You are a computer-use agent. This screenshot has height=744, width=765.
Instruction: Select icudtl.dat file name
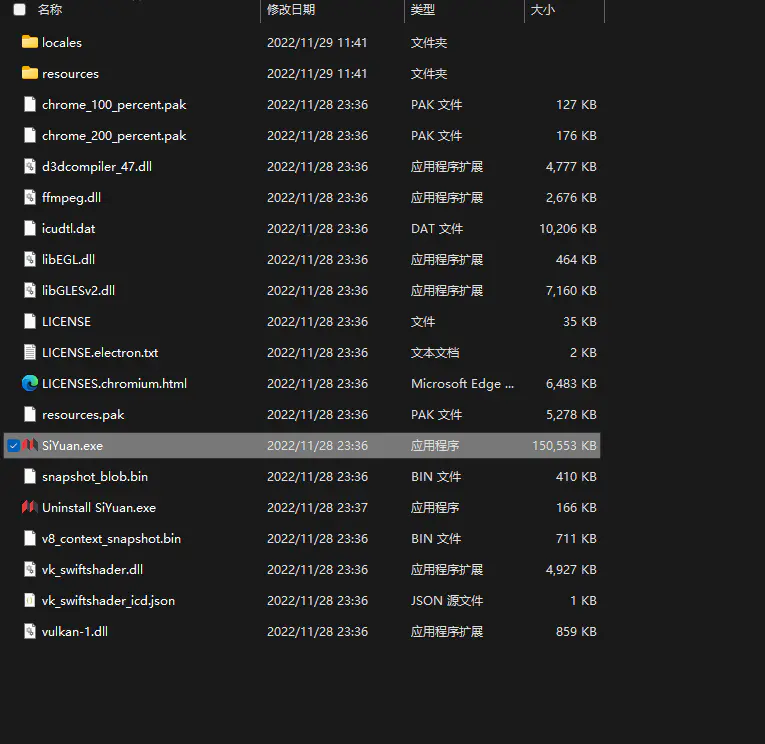click(68, 228)
